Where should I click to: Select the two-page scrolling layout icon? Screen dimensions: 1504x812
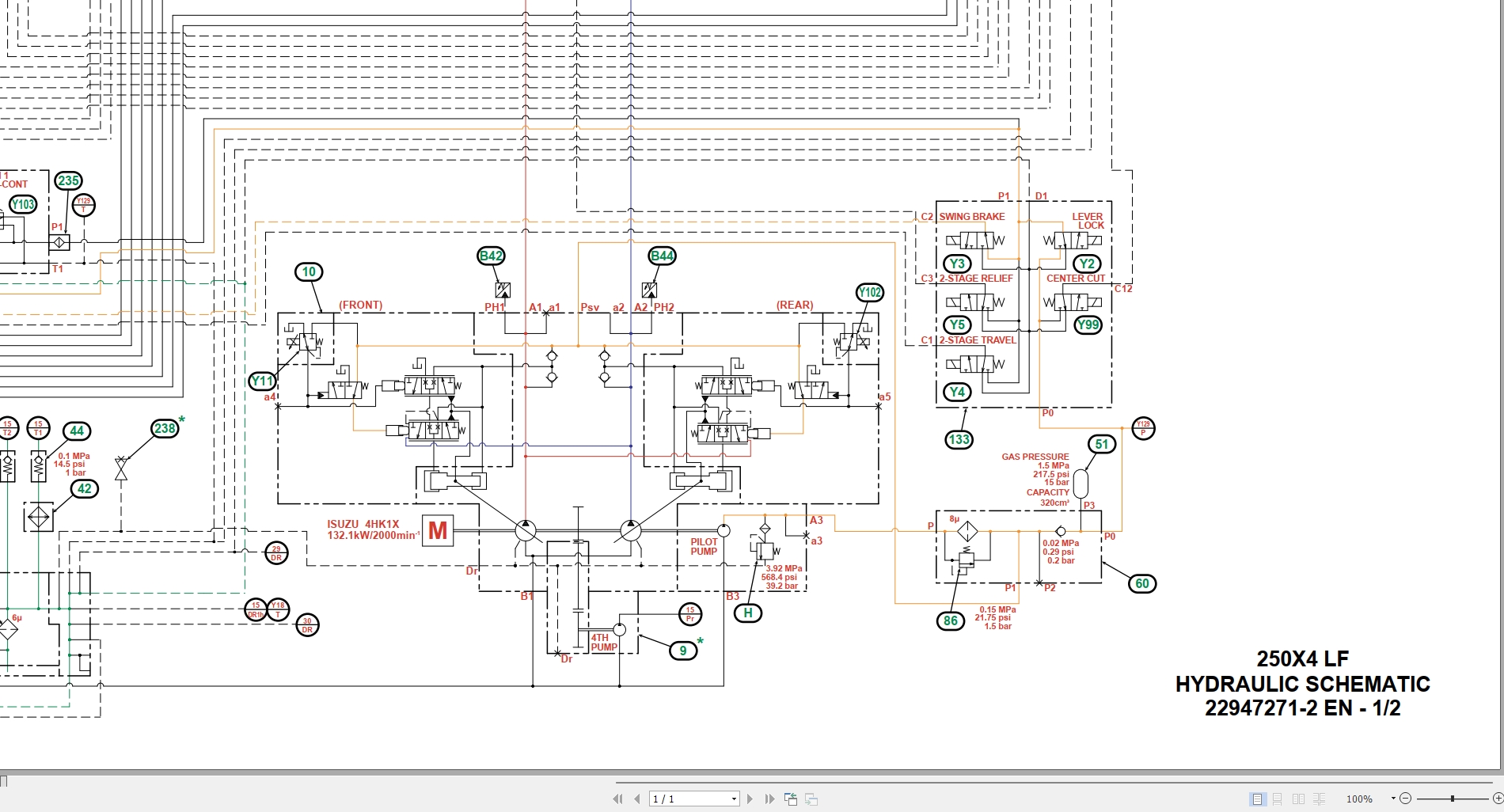click(1319, 798)
